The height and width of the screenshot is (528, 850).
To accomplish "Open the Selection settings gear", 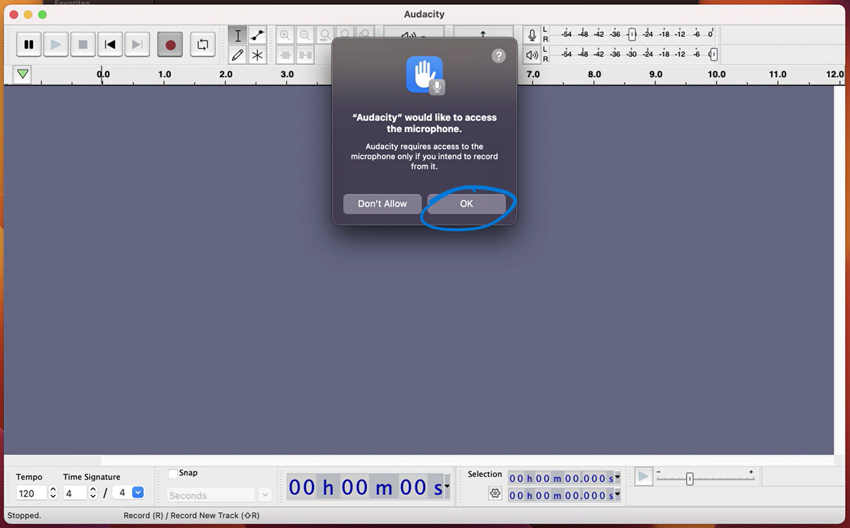I will [494, 493].
